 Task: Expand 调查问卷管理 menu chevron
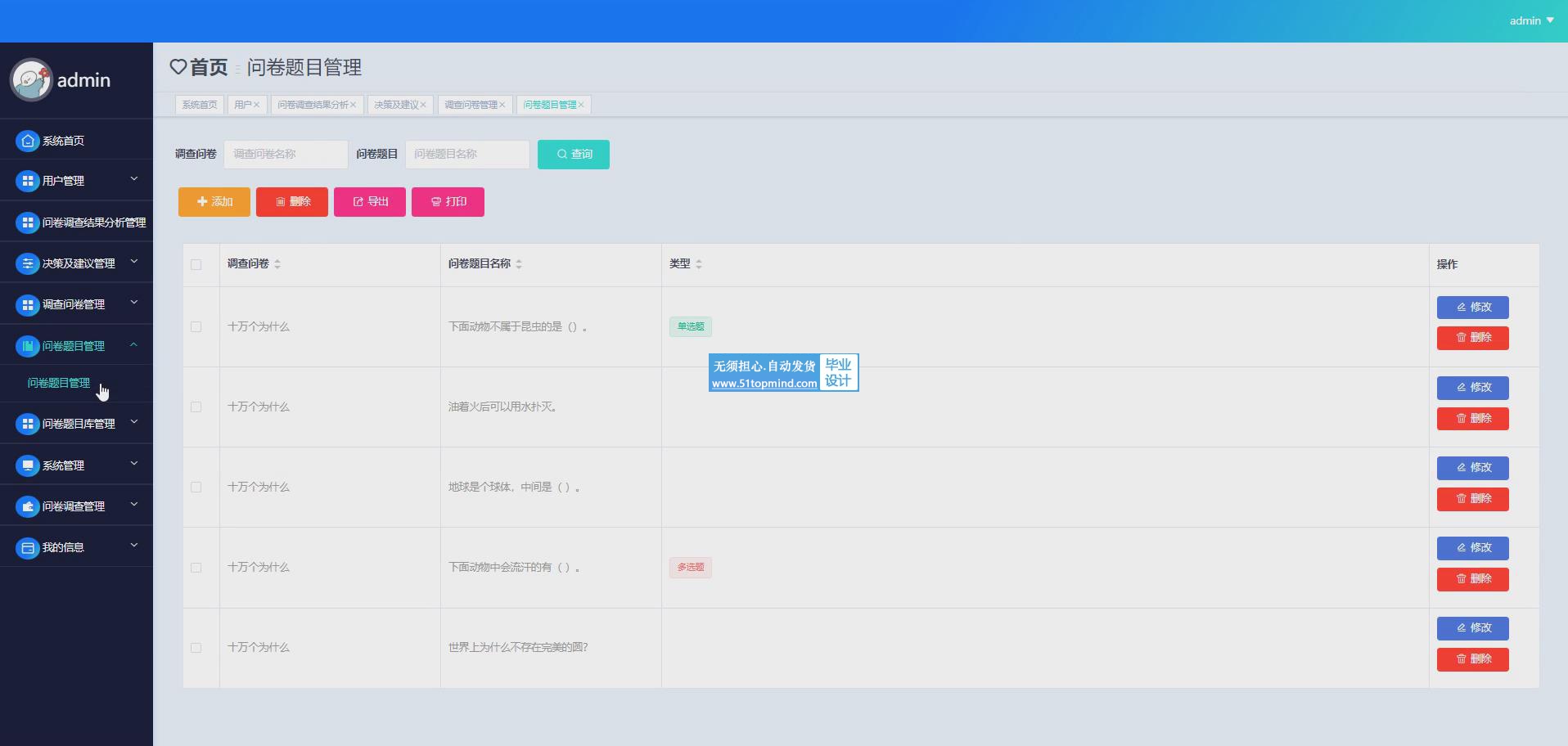134,303
